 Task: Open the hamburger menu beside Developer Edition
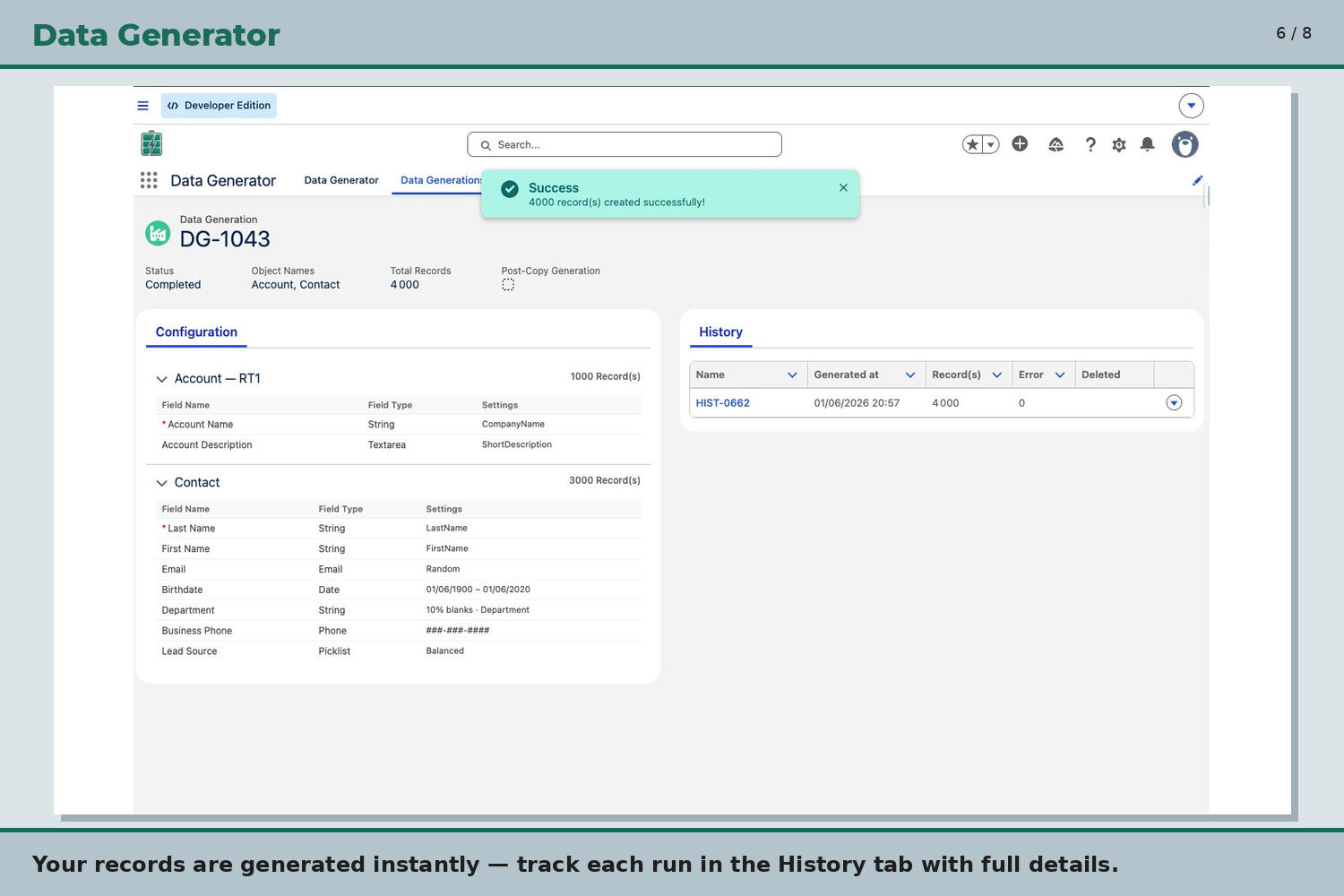pos(142,106)
